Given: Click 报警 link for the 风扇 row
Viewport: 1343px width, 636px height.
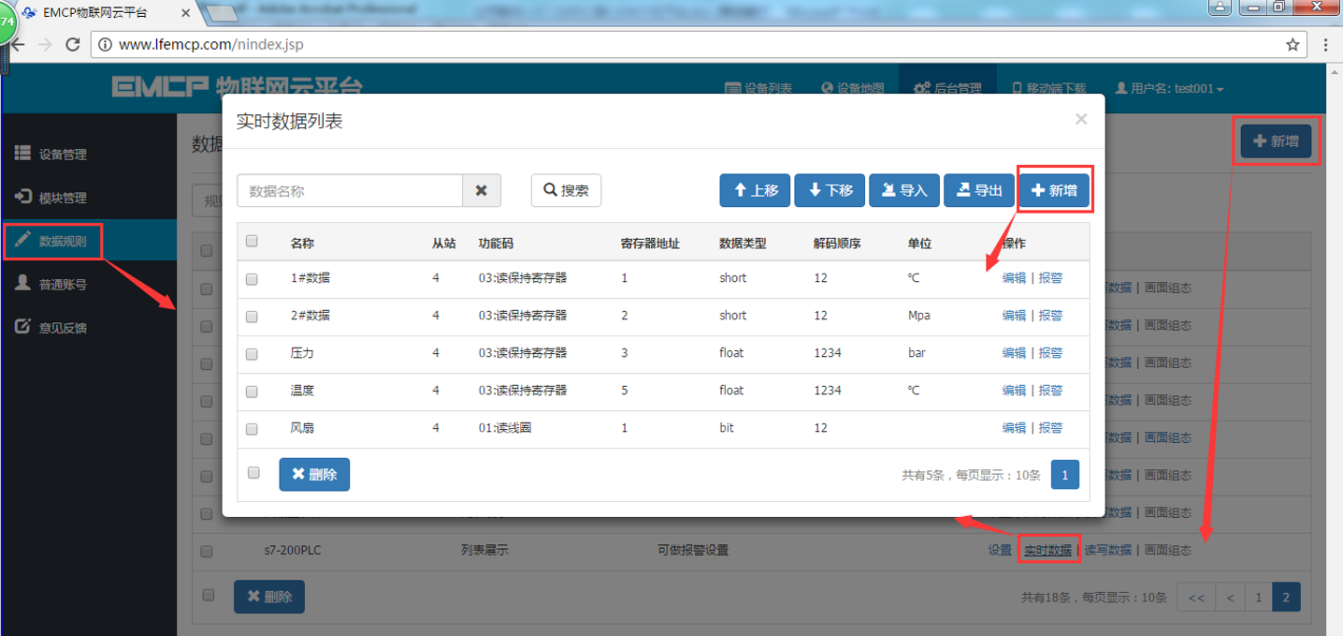Looking at the screenshot, I should 1050,428.
